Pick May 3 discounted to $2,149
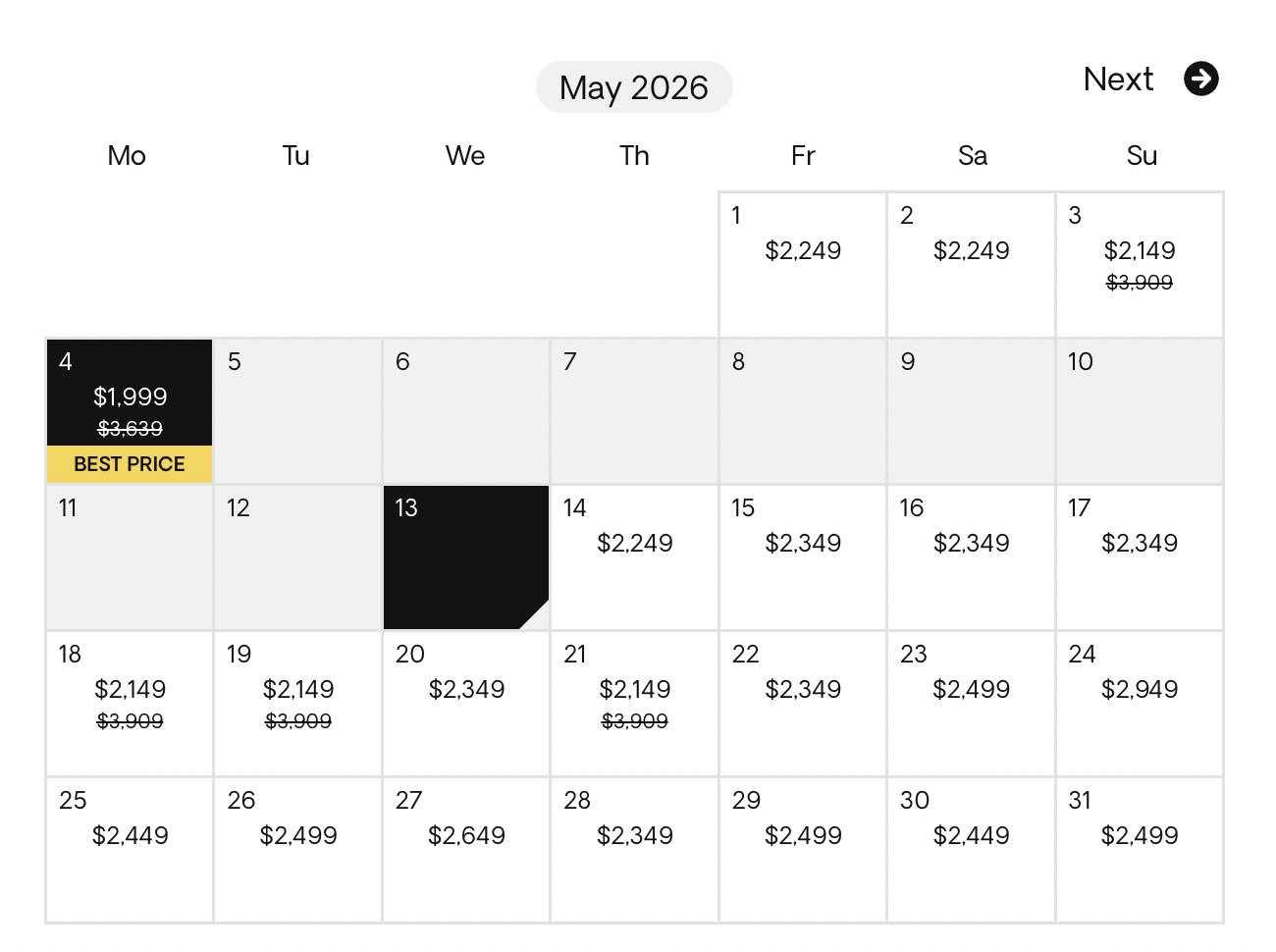 [1140, 265]
